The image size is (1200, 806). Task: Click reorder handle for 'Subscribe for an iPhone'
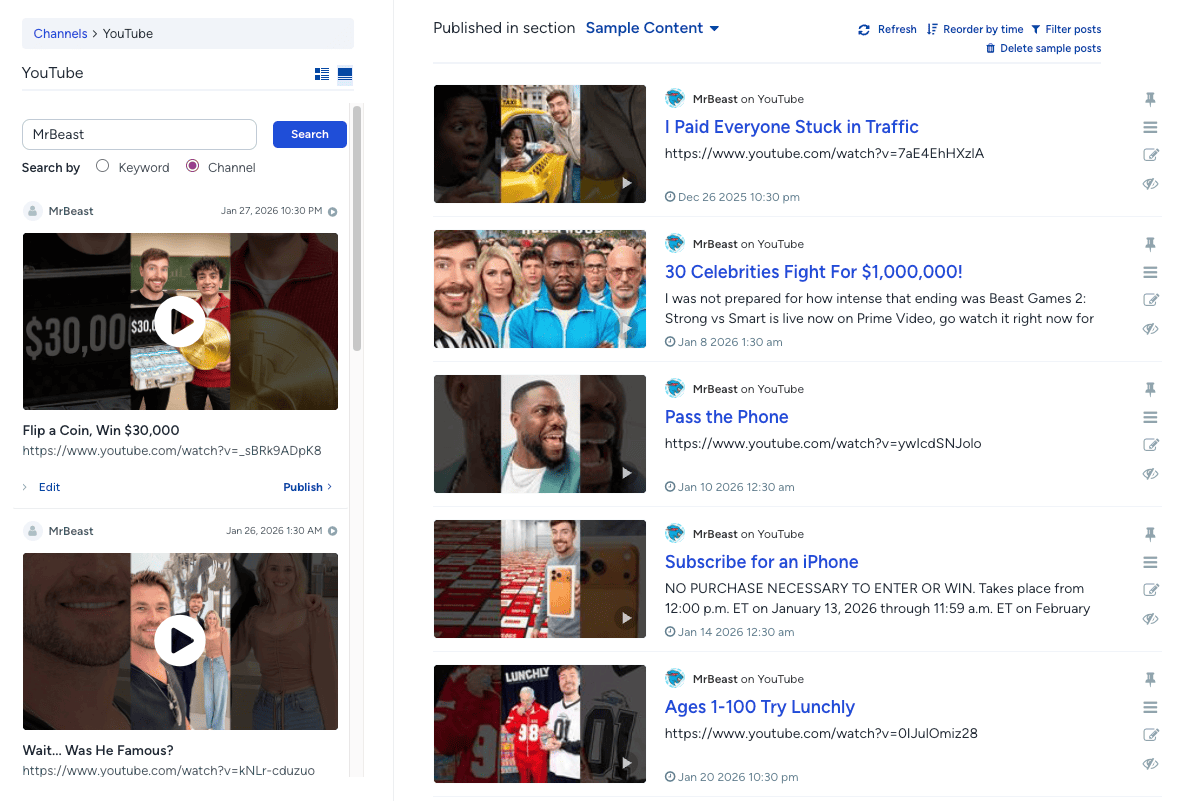pyautogui.click(x=1150, y=562)
